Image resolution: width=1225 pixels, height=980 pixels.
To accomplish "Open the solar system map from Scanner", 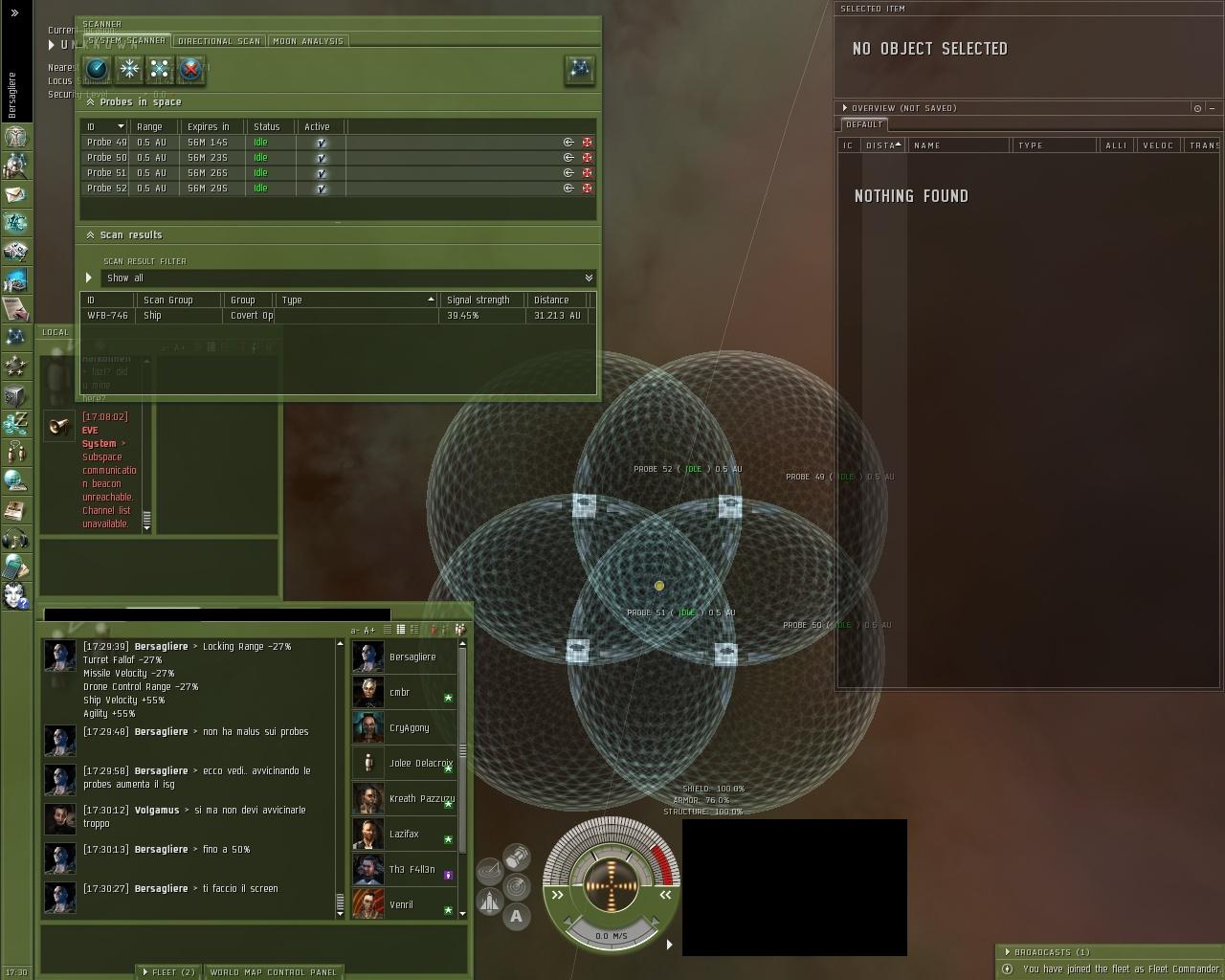I will tap(579, 69).
